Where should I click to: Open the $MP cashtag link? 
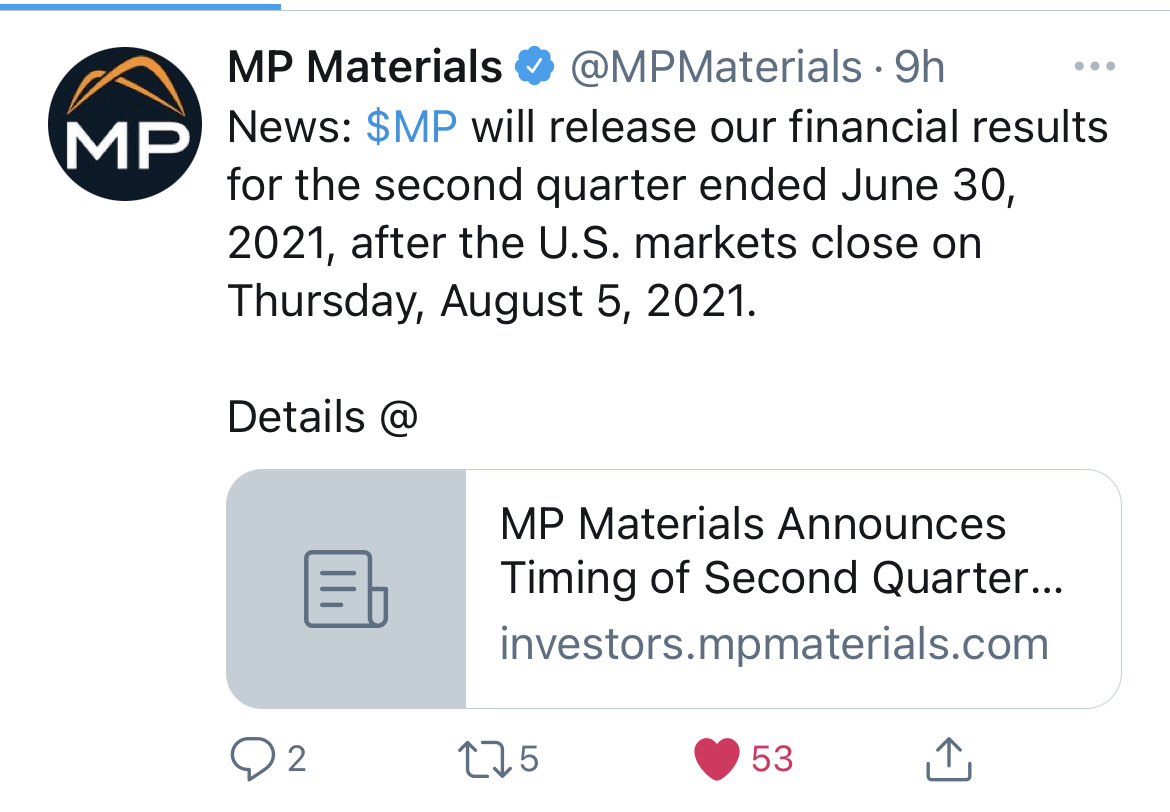tap(412, 128)
